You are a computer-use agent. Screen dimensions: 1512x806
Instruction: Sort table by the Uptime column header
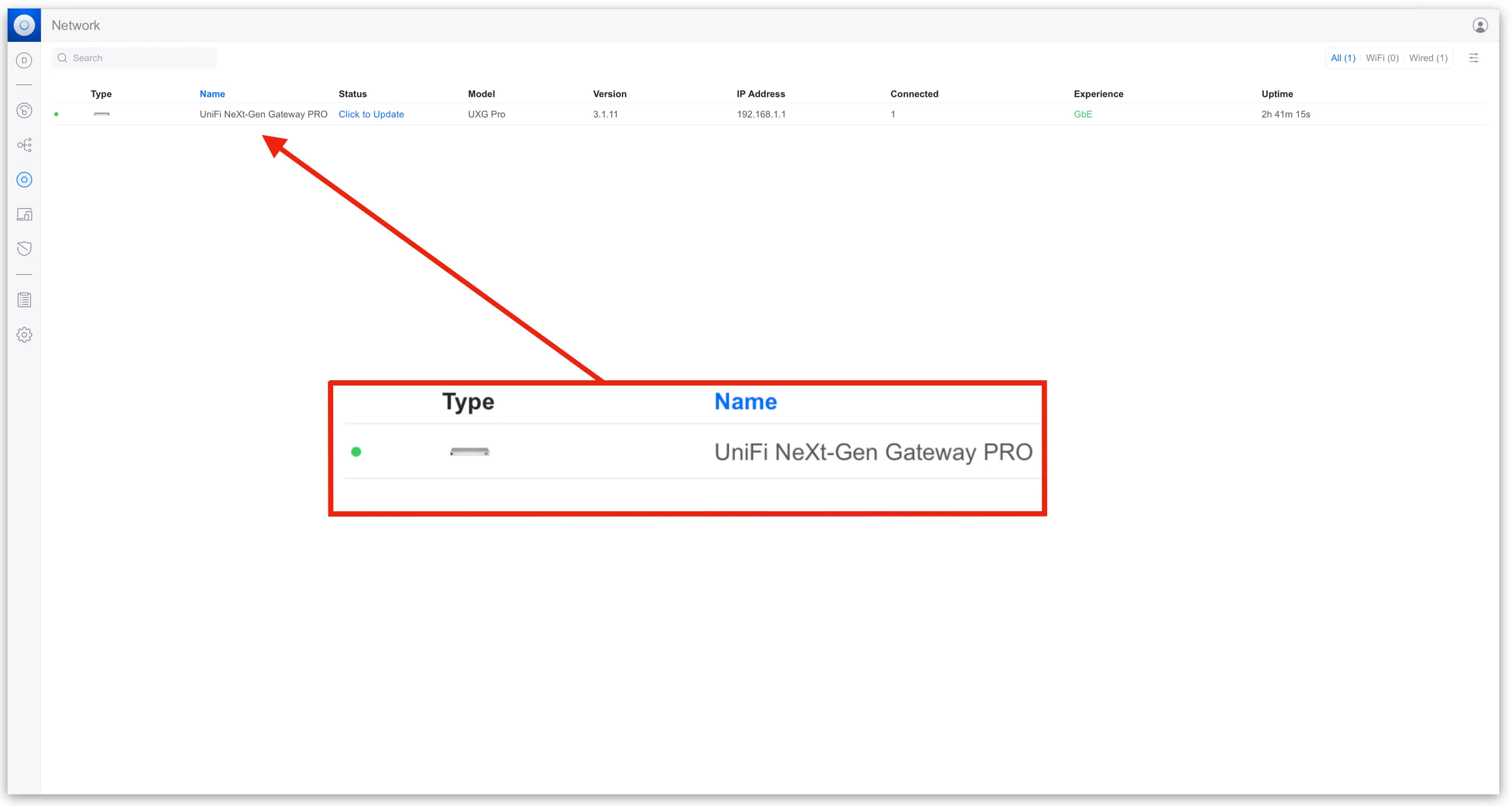point(1276,94)
